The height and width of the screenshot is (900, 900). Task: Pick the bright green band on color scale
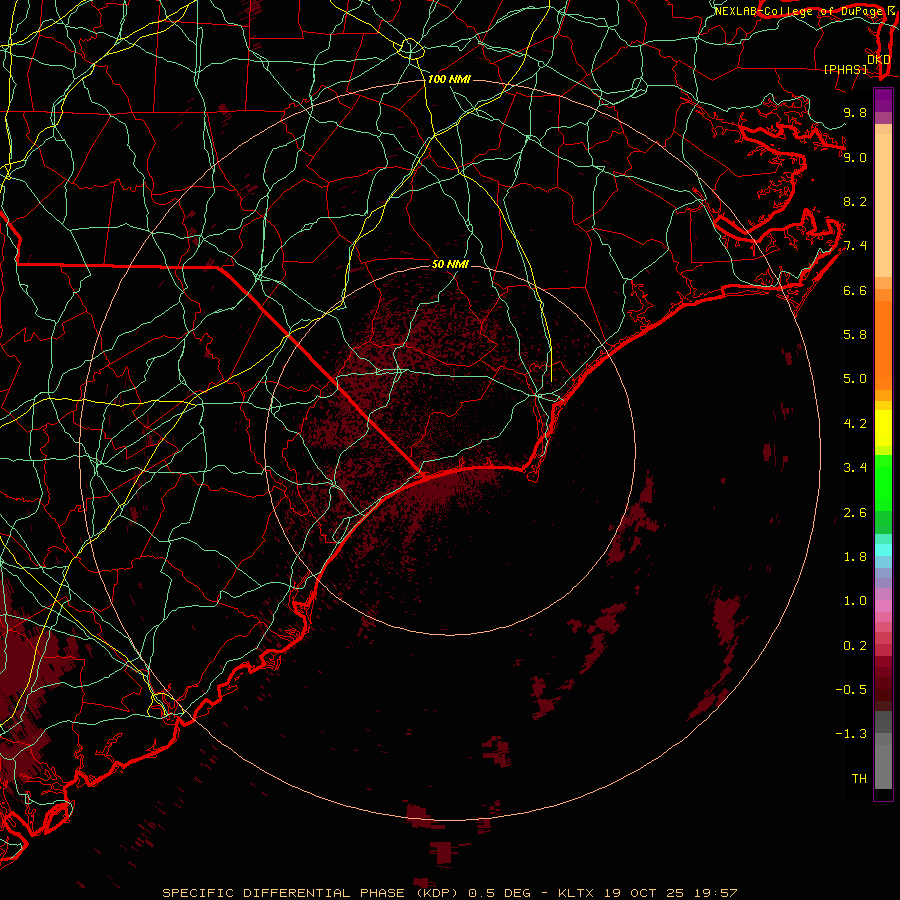[883, 482]
